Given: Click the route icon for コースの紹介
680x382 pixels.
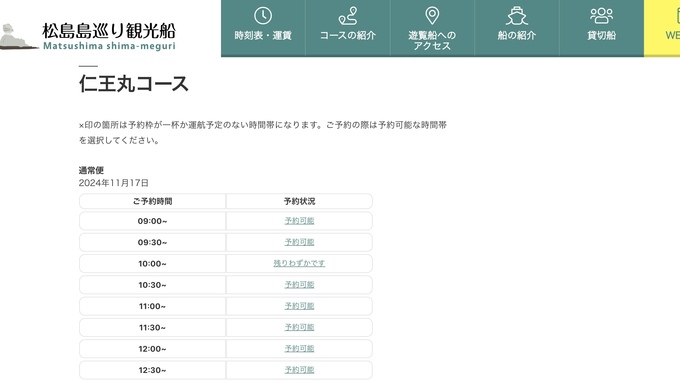Looking at the screenshot, I should (348, 16).
